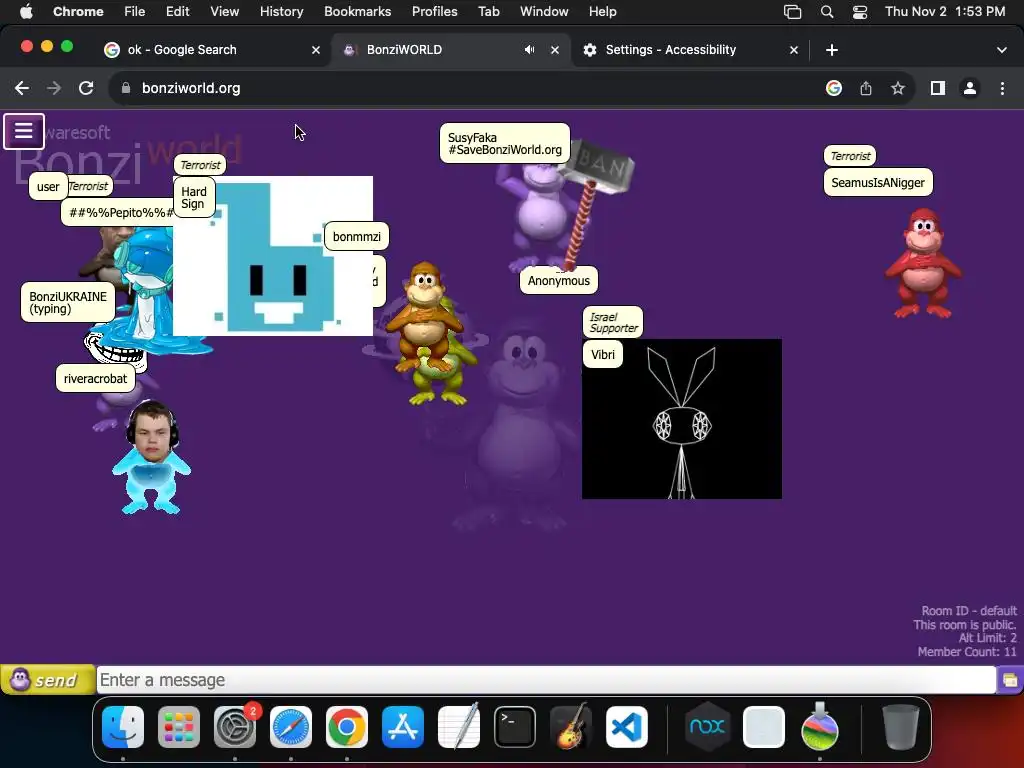Bookmark this page with the star icon
1024x768 pixels.
pos(898,88)
